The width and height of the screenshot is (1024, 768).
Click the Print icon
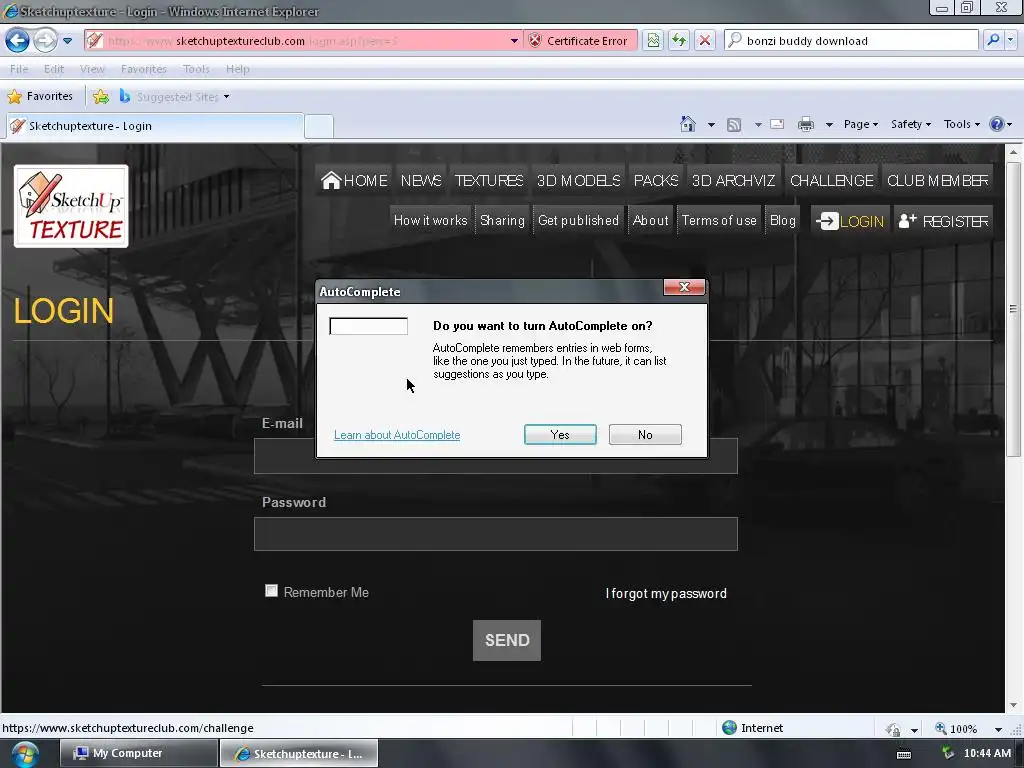(x=806, y=124)
